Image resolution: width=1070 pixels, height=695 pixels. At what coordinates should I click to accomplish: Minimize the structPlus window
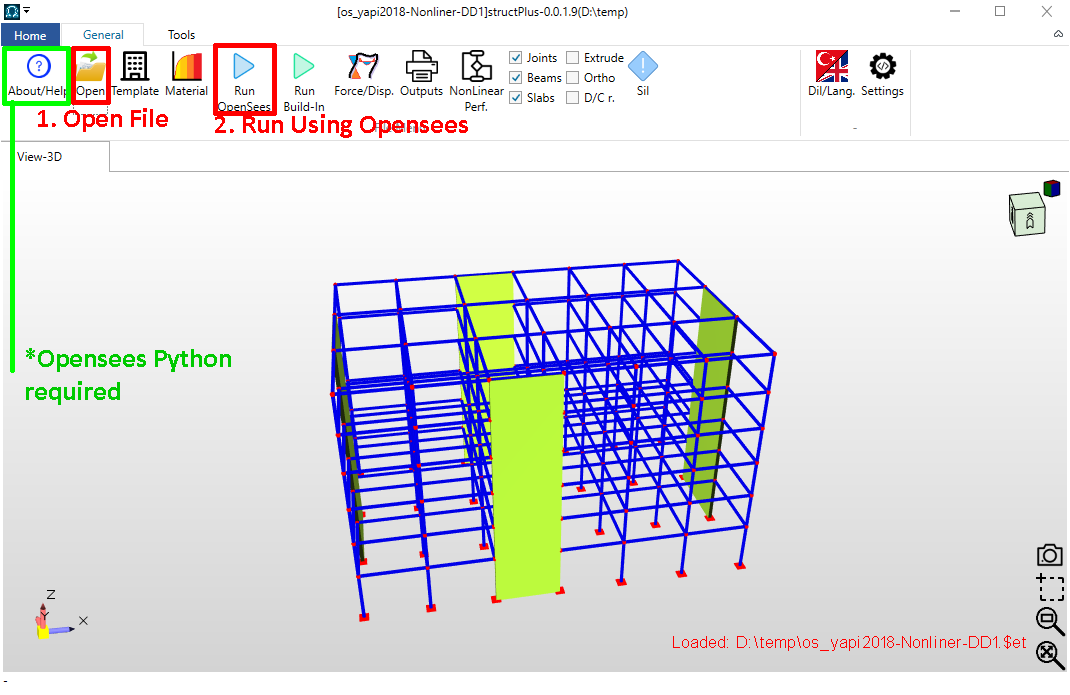955,12
